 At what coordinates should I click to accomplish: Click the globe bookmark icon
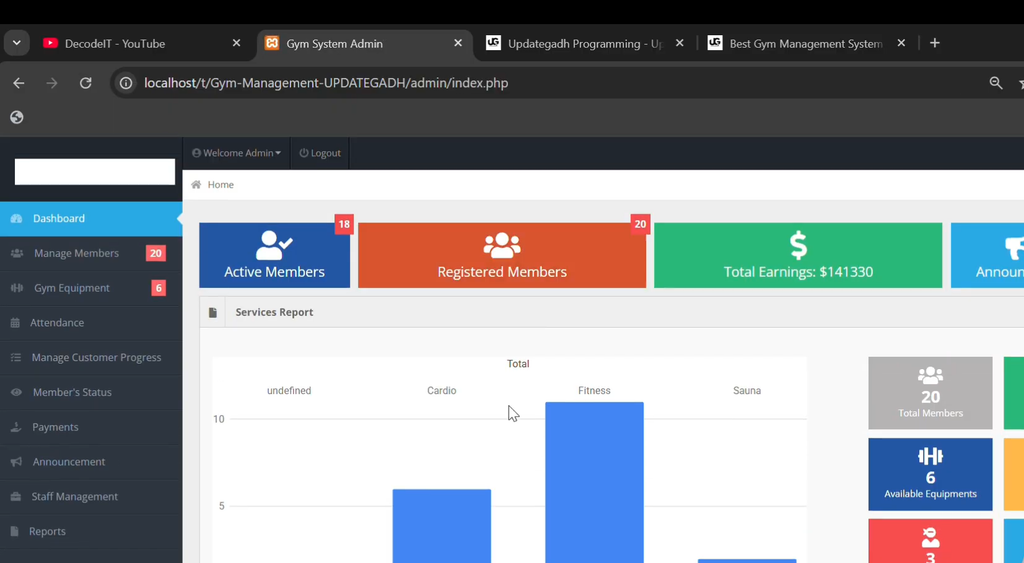tap(17, 117)
